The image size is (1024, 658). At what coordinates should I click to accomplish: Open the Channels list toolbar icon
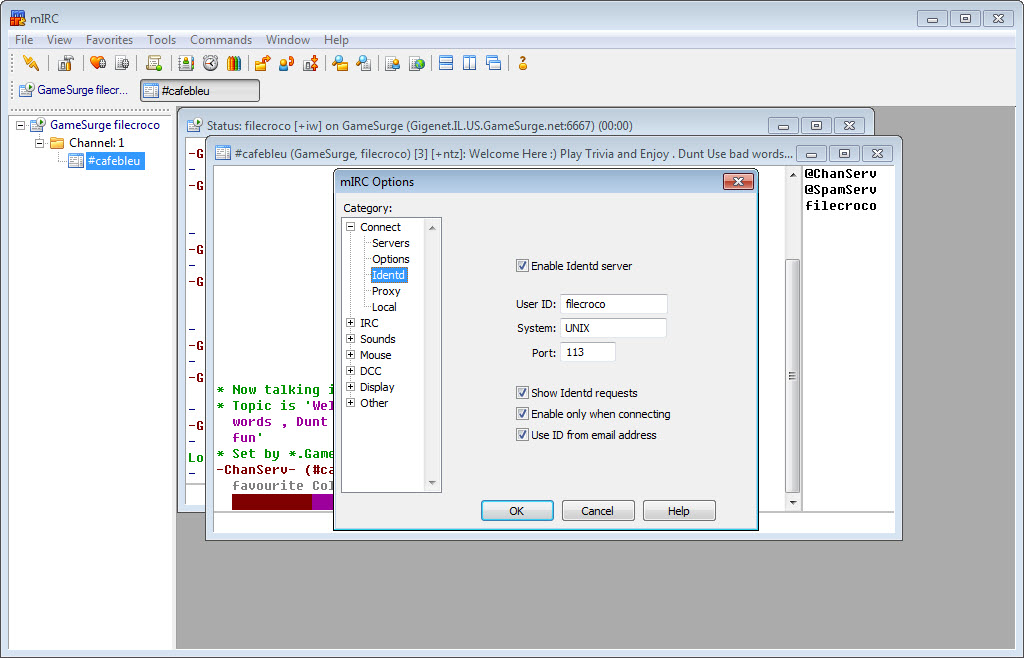[122, 63]
